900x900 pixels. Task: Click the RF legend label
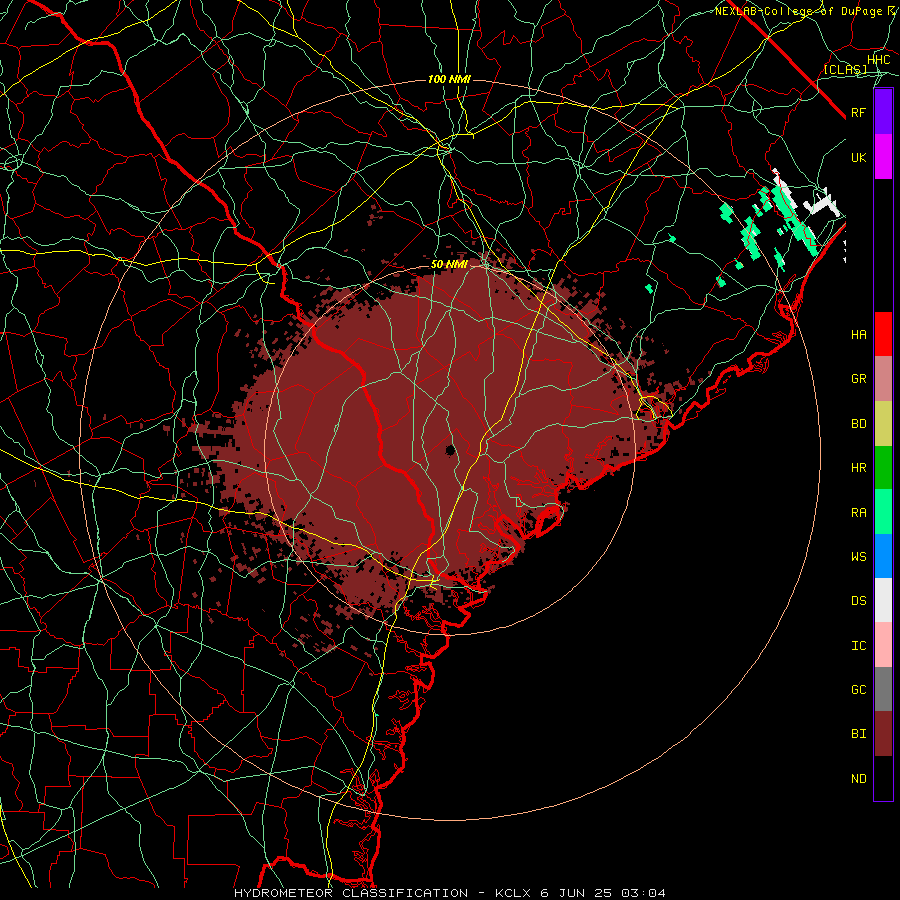(858, 113)
